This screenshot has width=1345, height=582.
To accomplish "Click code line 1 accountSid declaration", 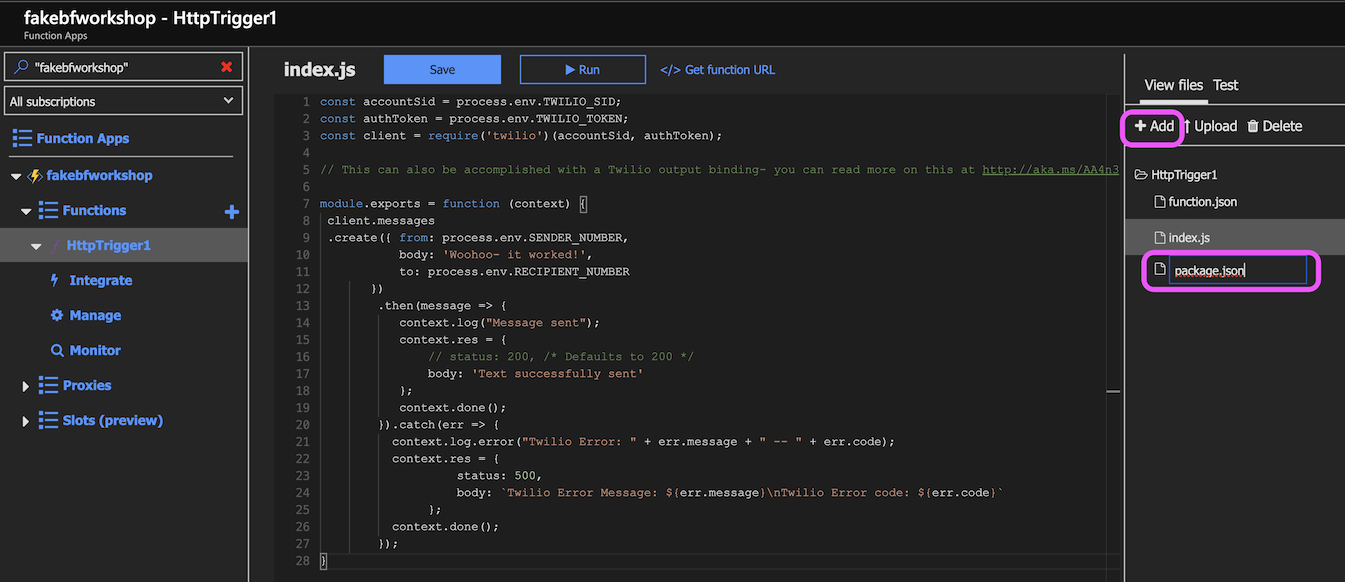I will pyautogui.click(x=470, y=102).
